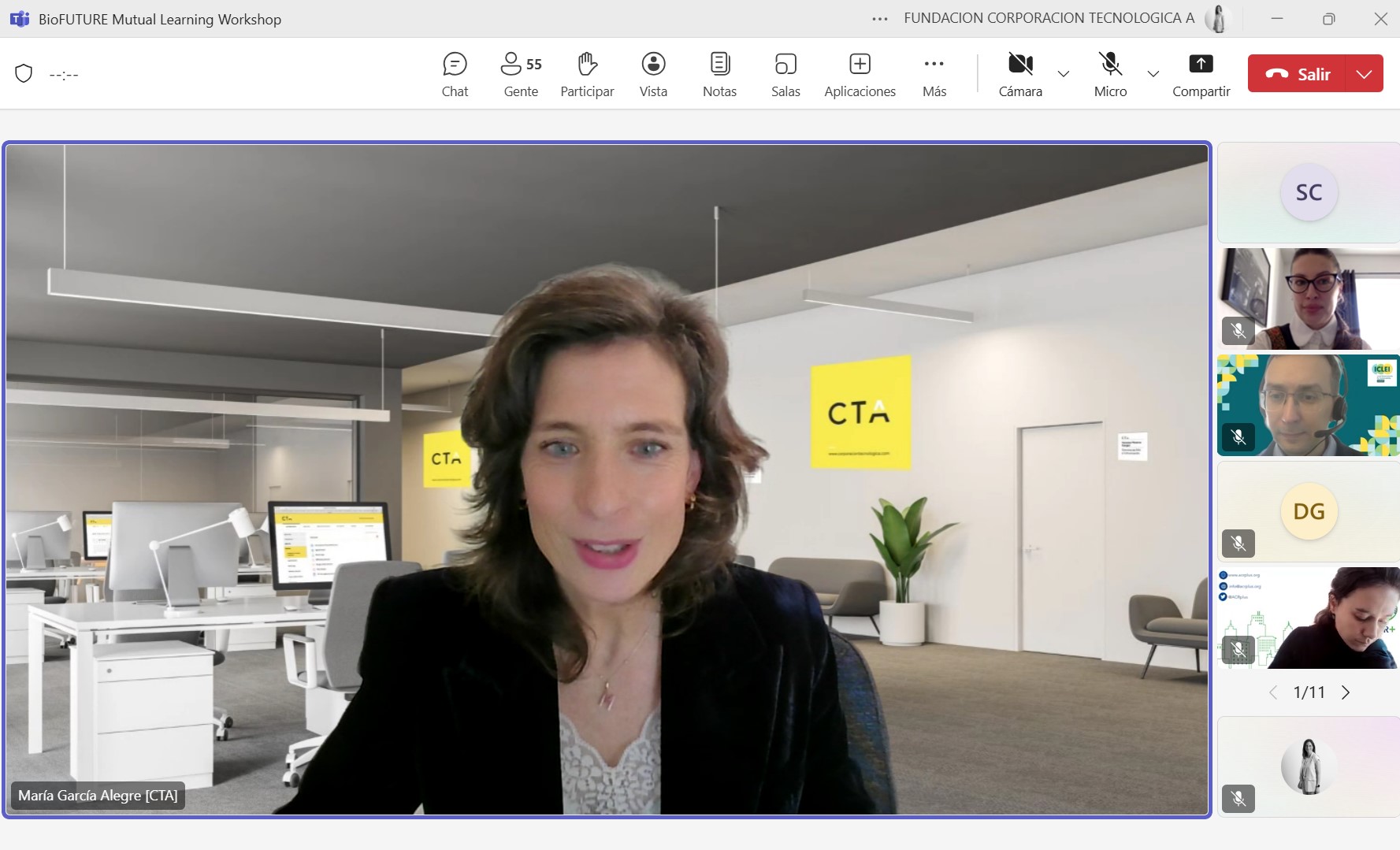Select the man with headset video tile
1400x850 pixels.
(1309, 405)
